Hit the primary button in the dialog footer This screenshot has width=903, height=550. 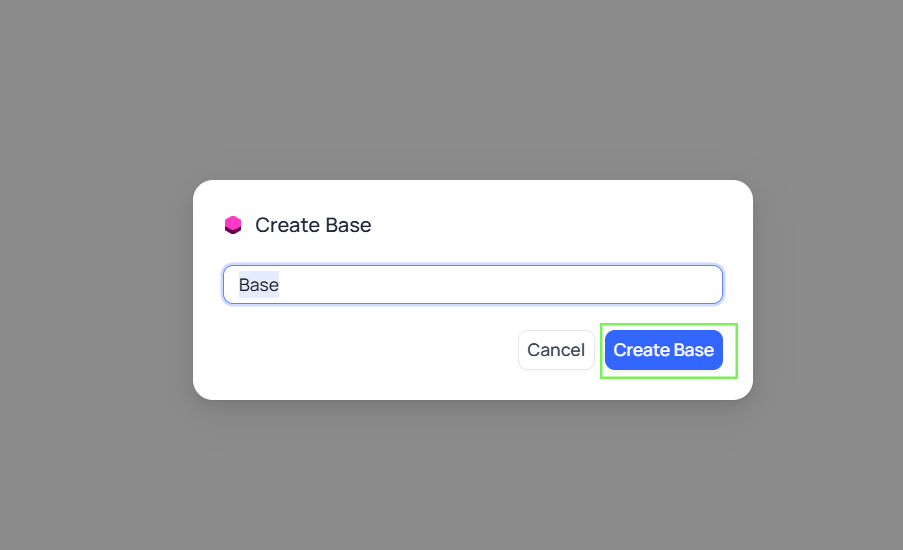[x=663, y=350]
